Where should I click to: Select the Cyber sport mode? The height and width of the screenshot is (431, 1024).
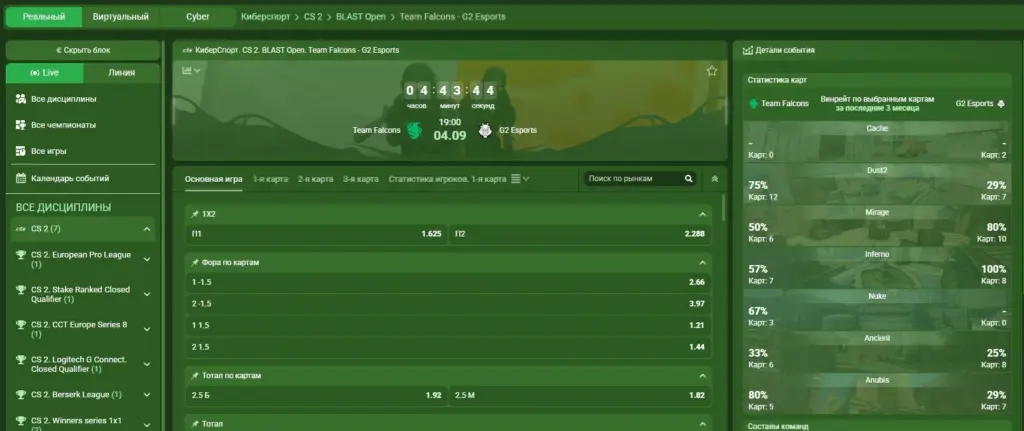[197, 17]
